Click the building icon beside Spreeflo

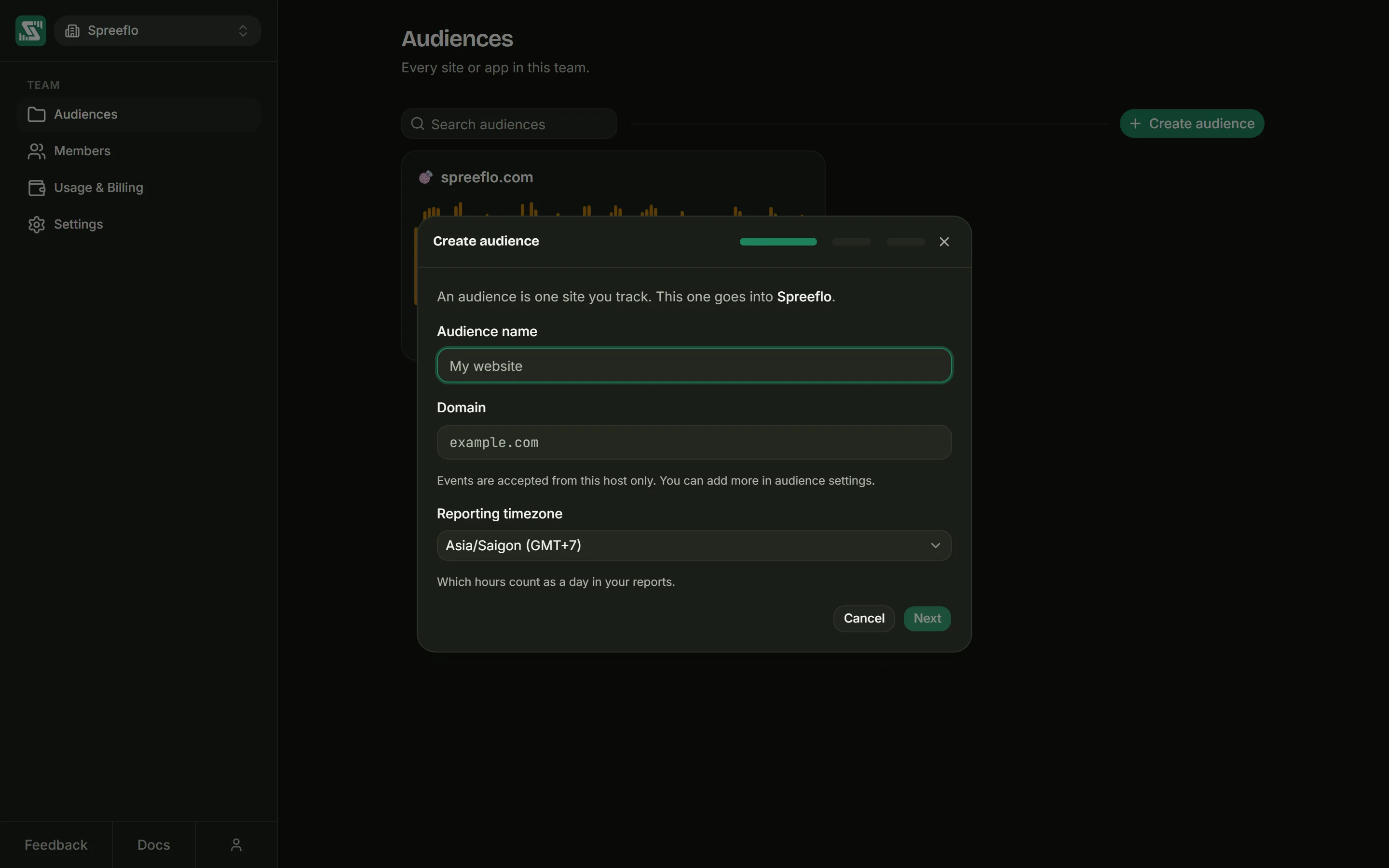click(x=72, y=30)
